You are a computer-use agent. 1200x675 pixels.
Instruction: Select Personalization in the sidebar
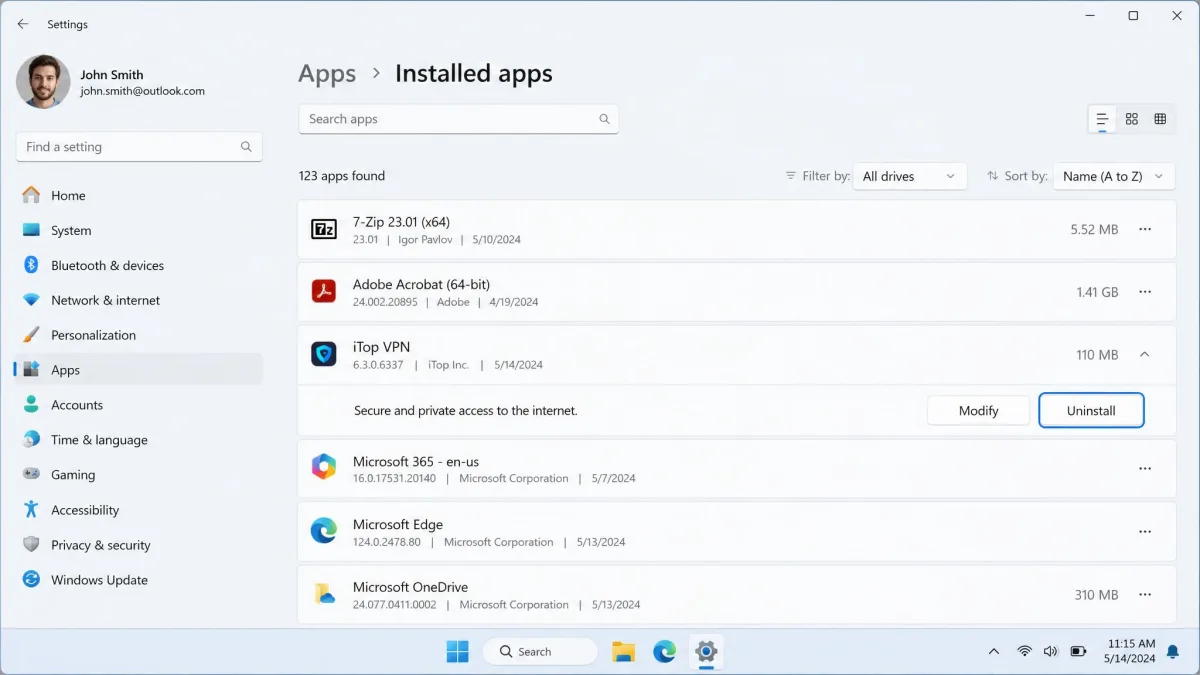139,335
